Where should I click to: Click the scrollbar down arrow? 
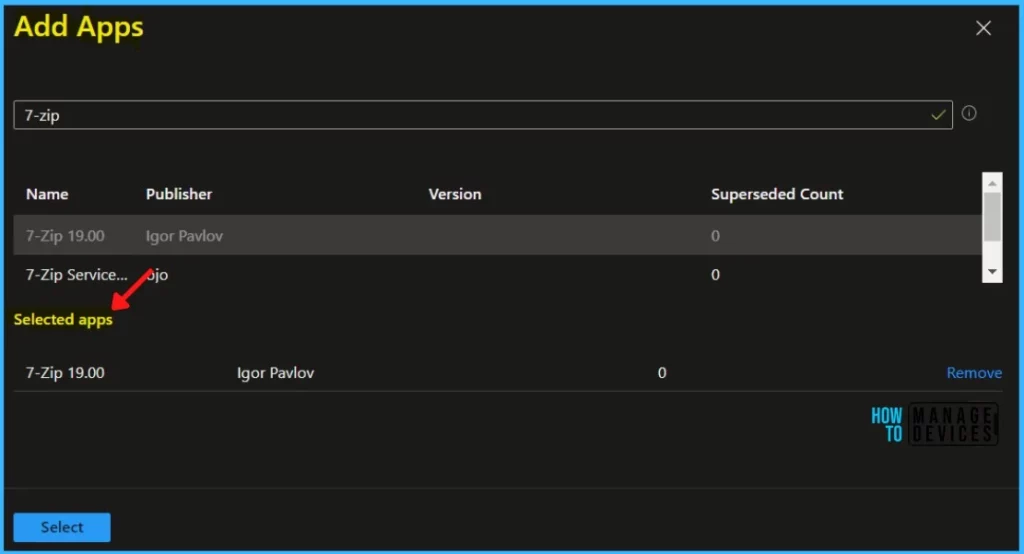992,272
